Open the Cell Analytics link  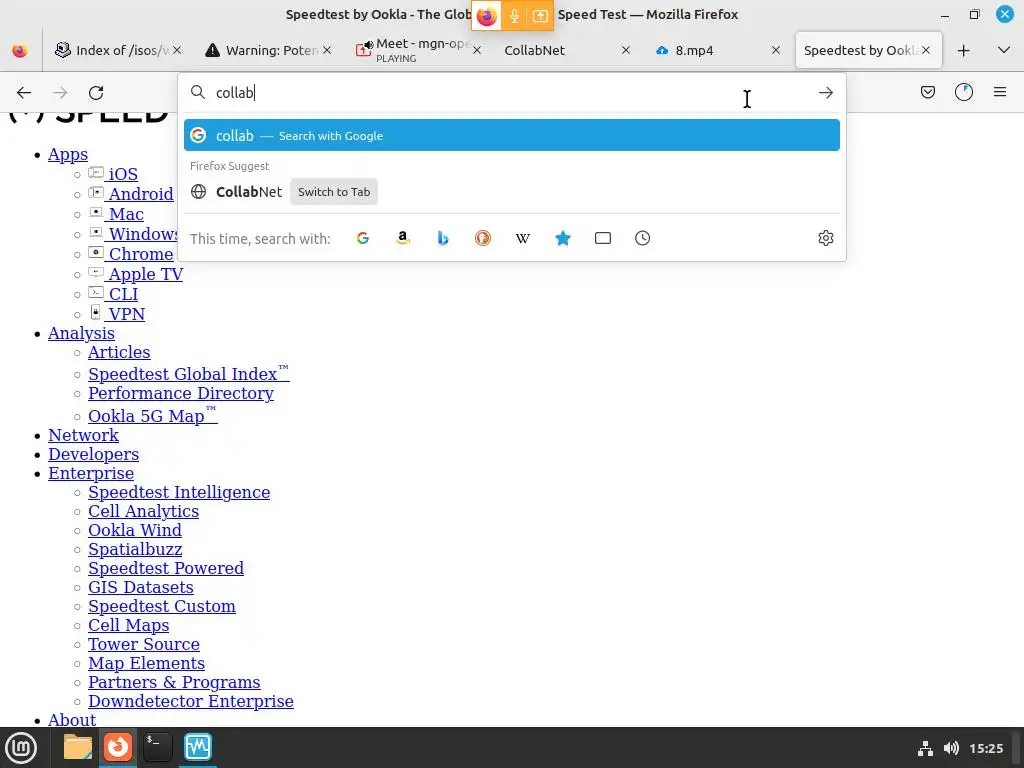144,511
